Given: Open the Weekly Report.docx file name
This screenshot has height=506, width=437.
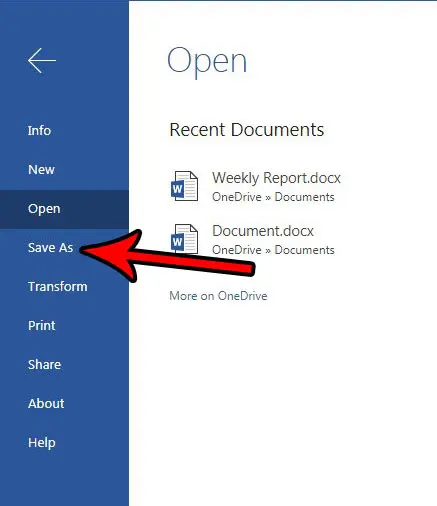Looking at the screenshot, I should [x=276, y=178].
